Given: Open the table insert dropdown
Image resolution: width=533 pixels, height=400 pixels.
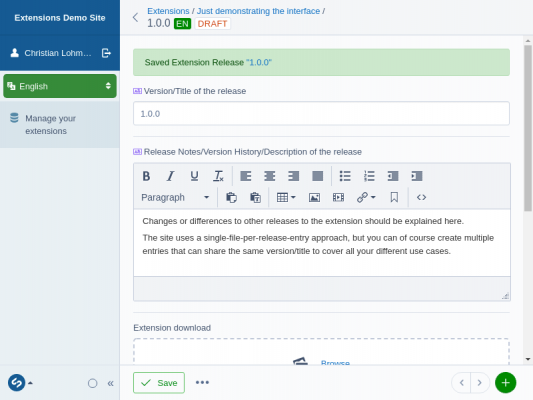Looking at the screenshot, I should (x=286, y=197).
